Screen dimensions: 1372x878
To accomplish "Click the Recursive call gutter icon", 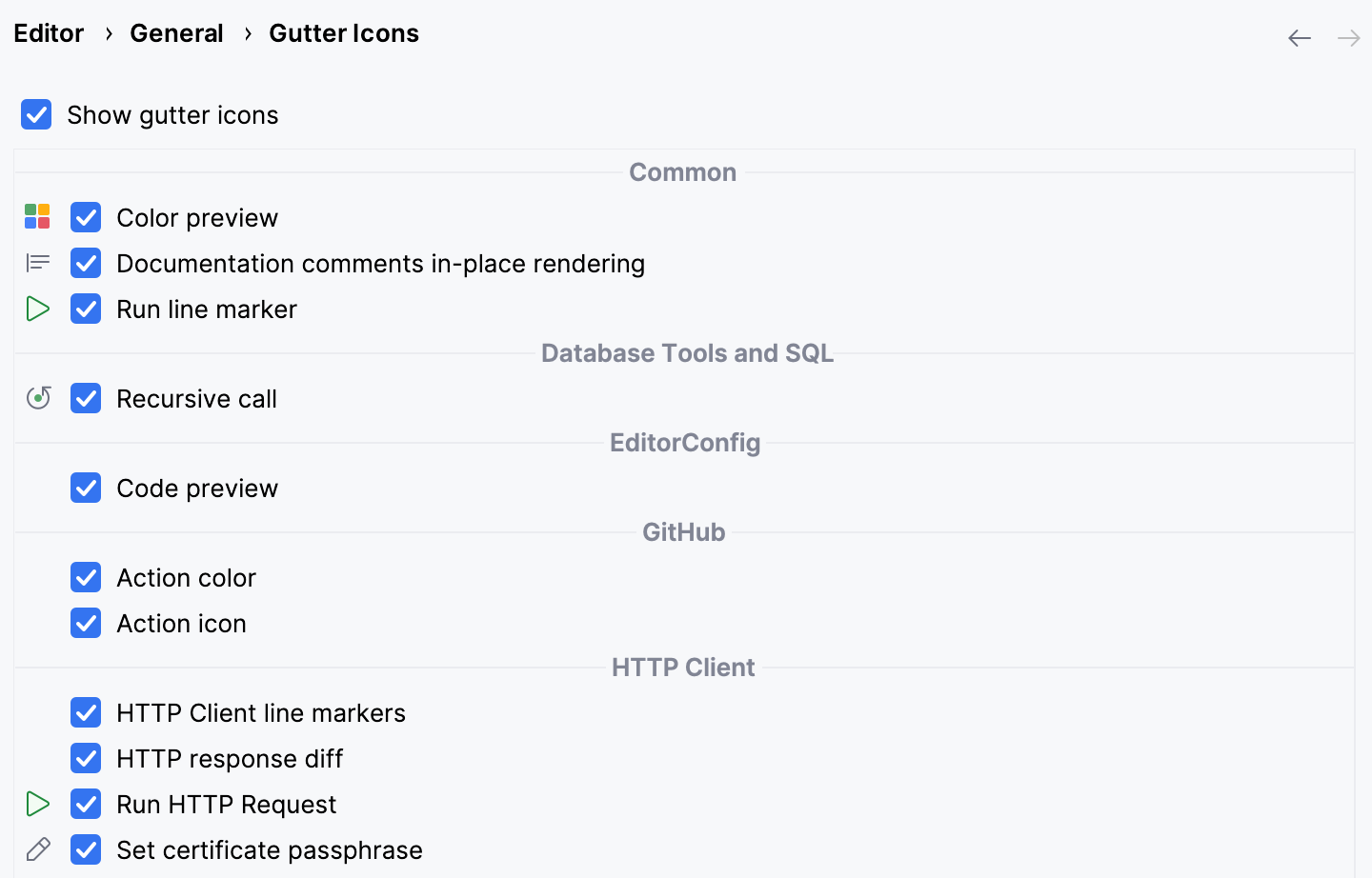I will pyautogui.click(x=37, y=398).
